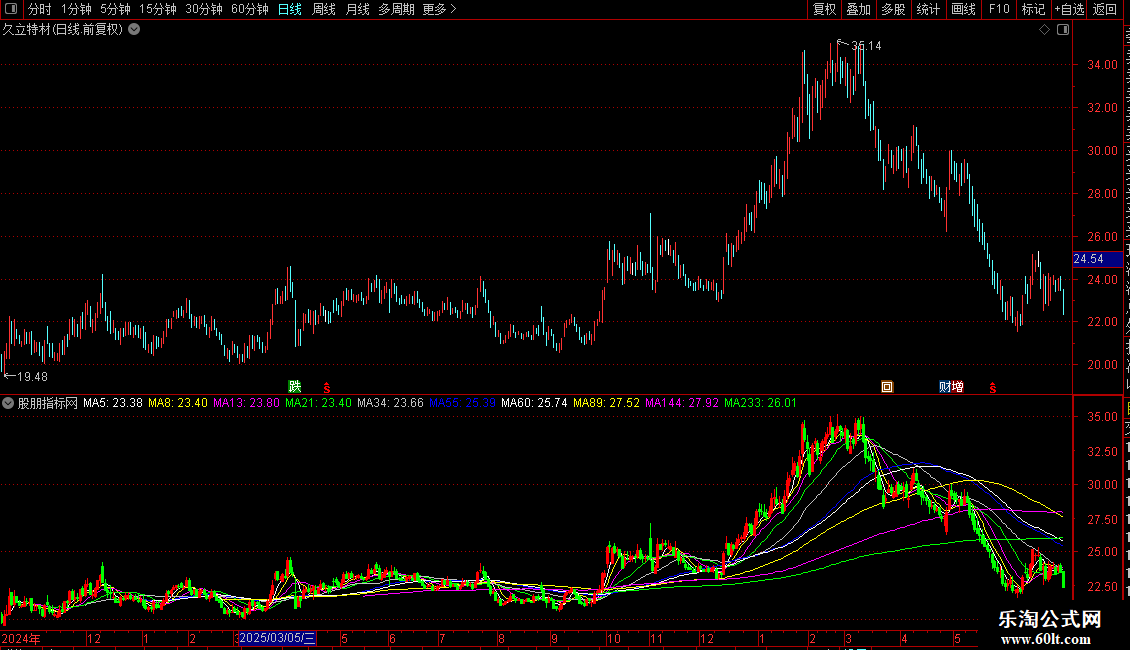Open F10 company info
Viewport: 1130px width, 650px height.
[999, 9]
